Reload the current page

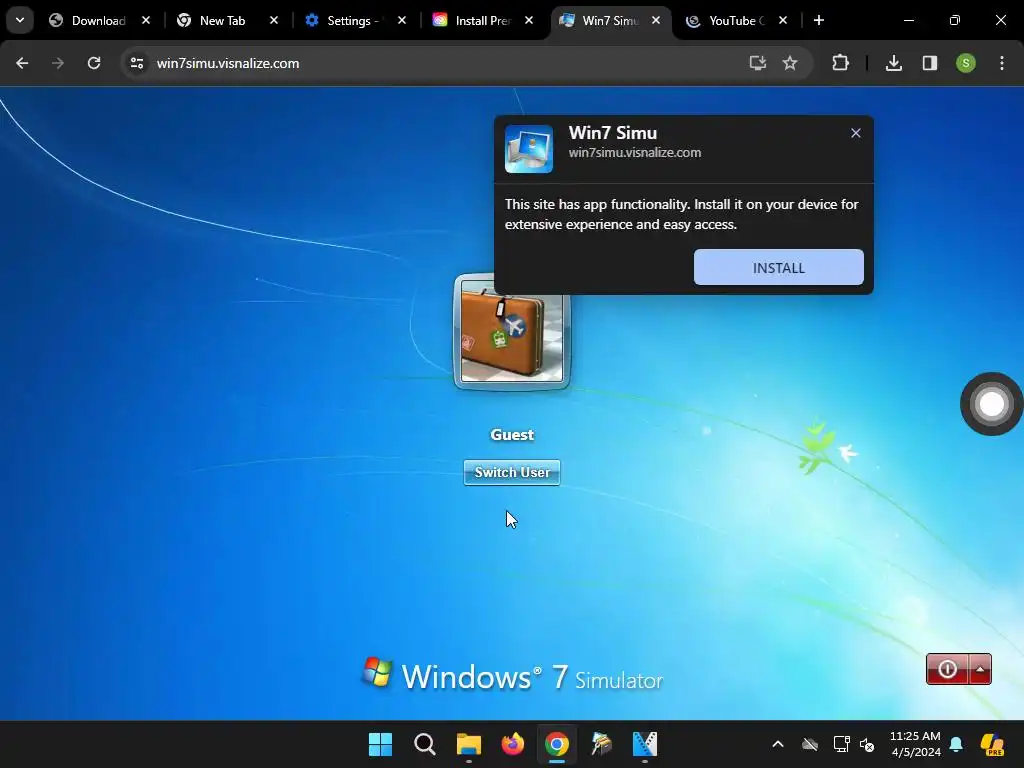[x=94, y=63]
